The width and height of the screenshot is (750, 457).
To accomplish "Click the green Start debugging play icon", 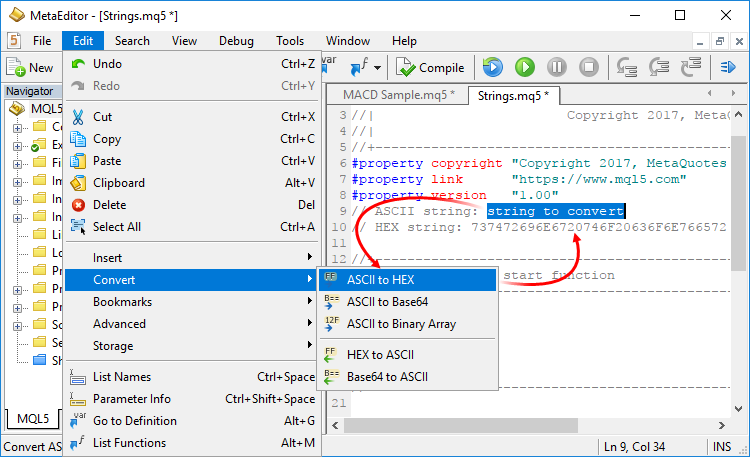I will [x=525, y=68].
